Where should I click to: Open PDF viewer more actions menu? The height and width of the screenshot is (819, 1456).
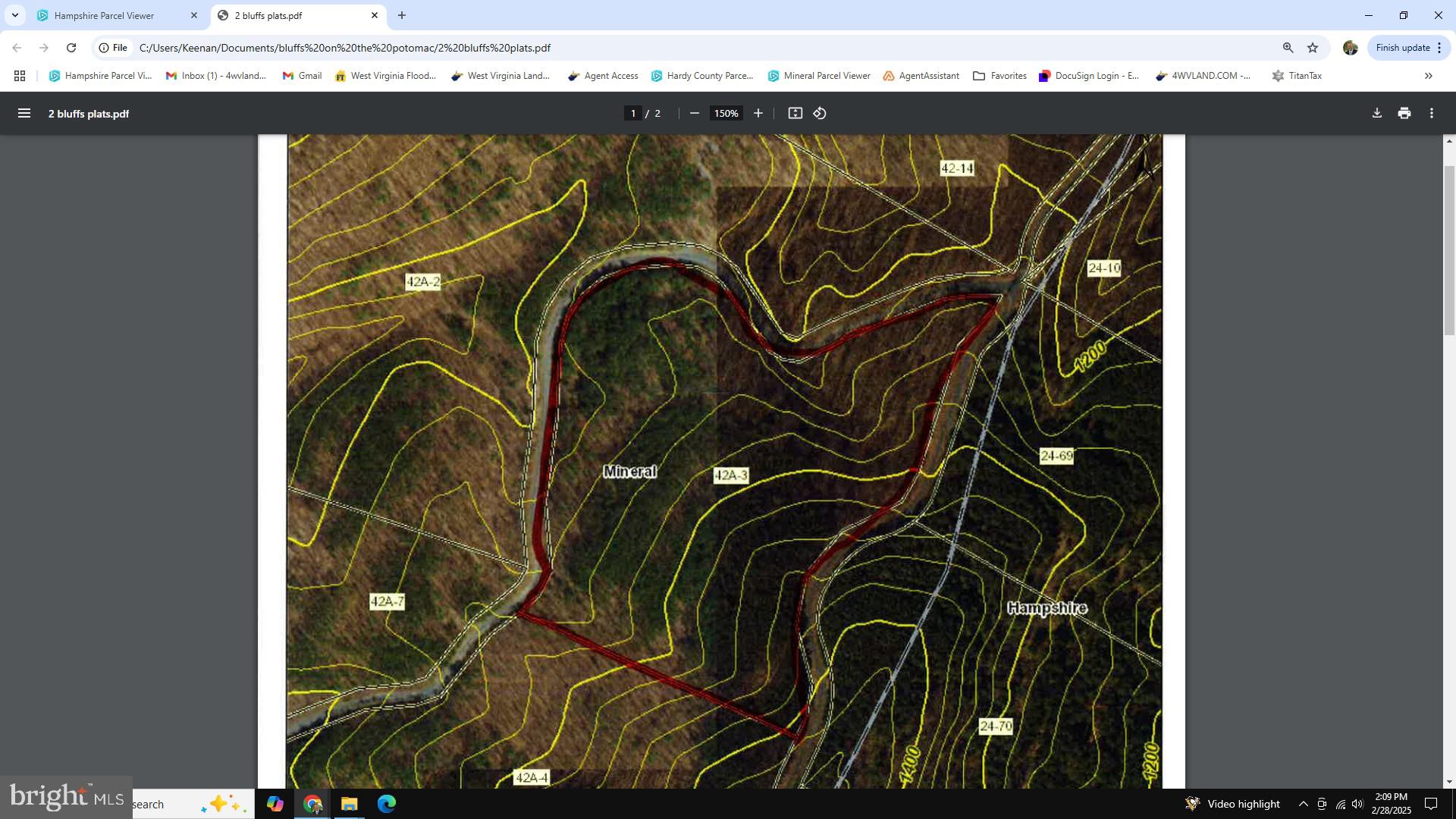[x=1431, y=113]
